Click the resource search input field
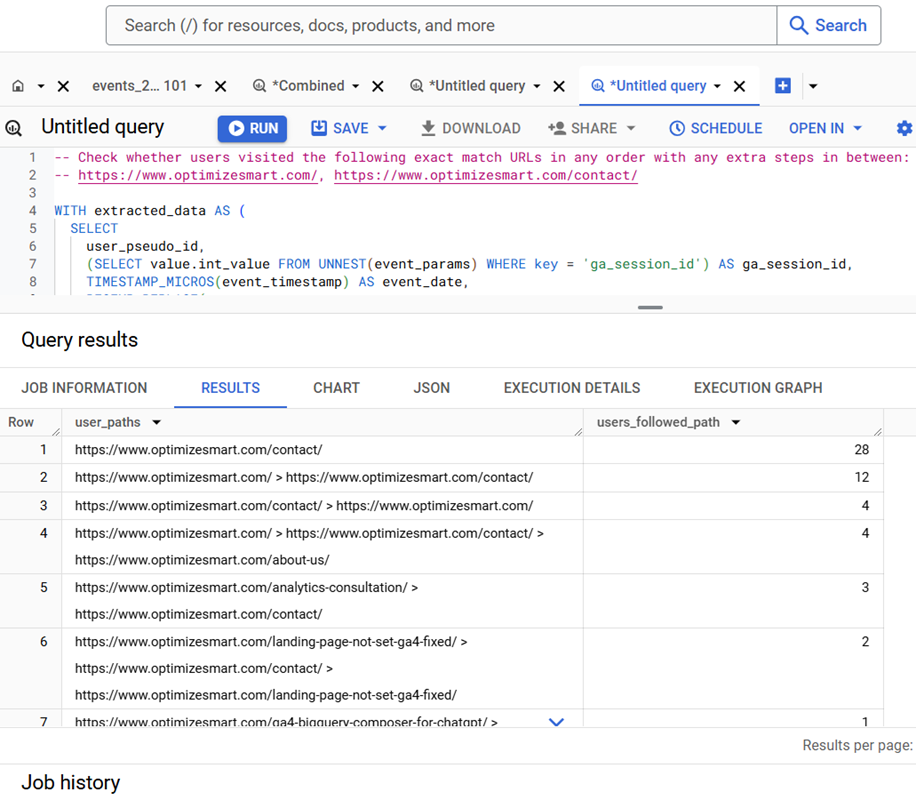 (440, 25)
